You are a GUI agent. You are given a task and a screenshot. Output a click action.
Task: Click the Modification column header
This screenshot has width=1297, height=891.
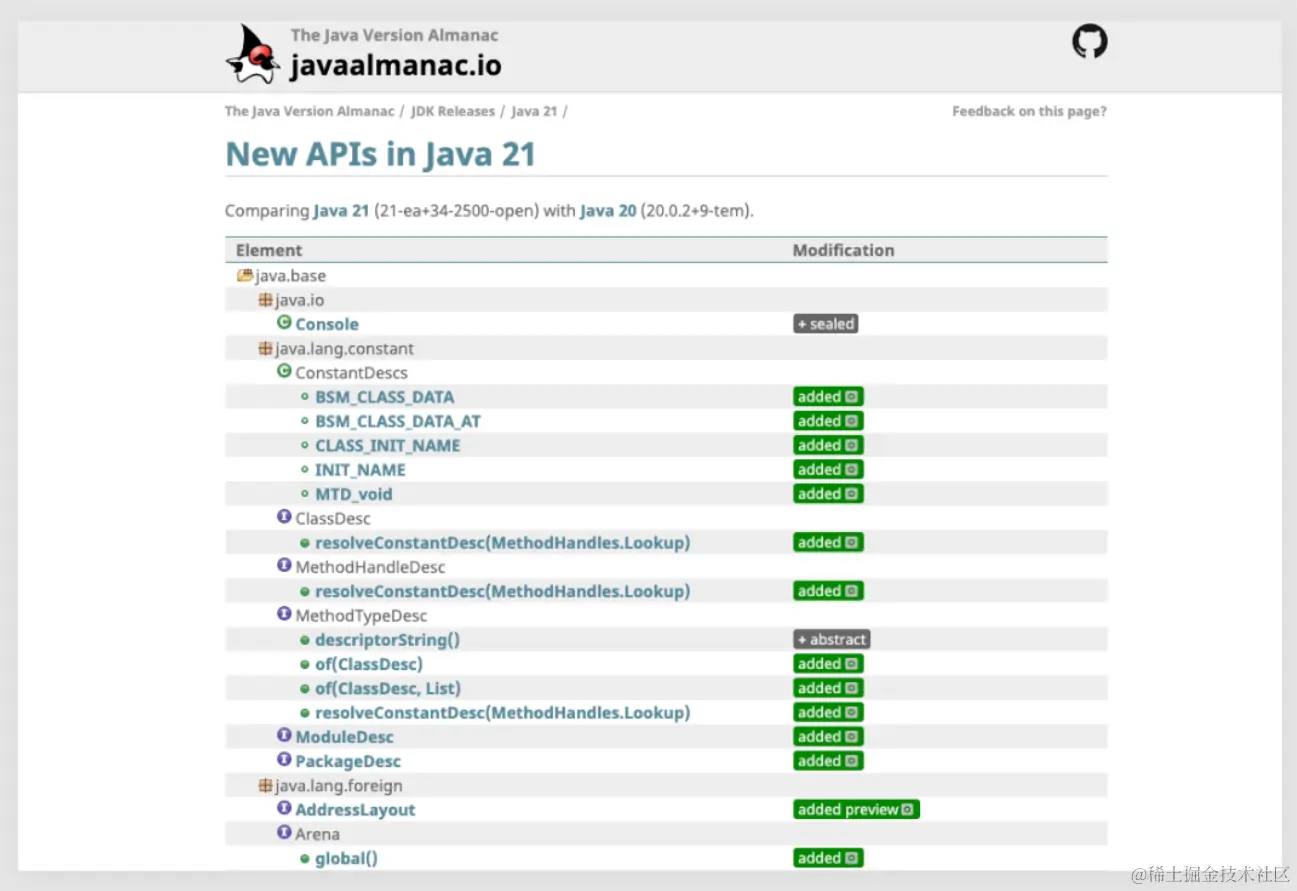point(844,250)
